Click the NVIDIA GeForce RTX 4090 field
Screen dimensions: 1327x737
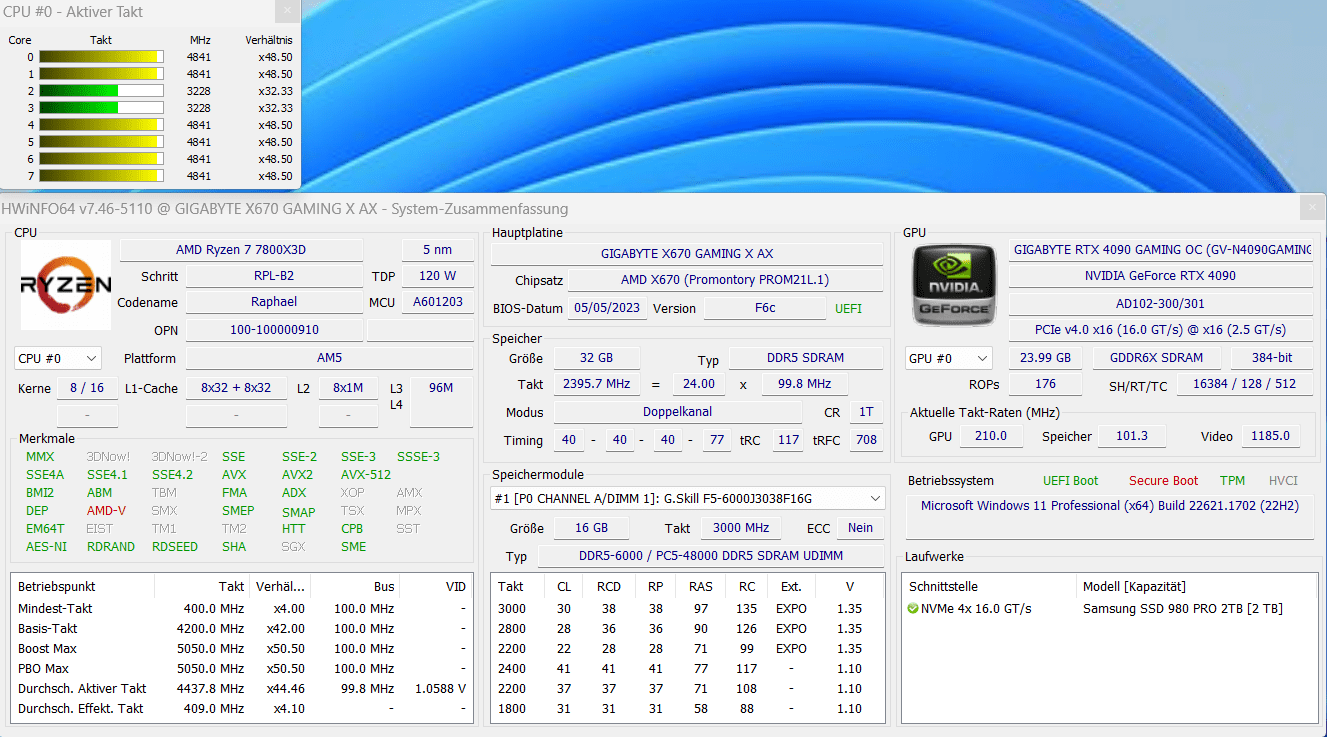1160,276
